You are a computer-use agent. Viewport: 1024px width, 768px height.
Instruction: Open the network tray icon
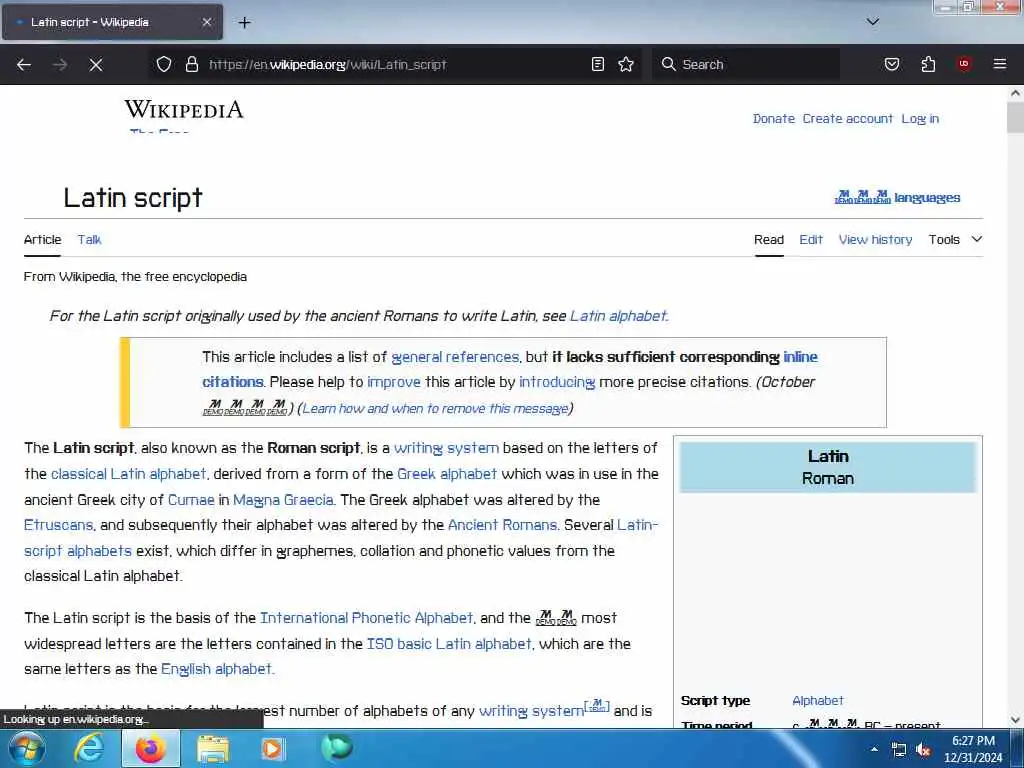[899, 750]
